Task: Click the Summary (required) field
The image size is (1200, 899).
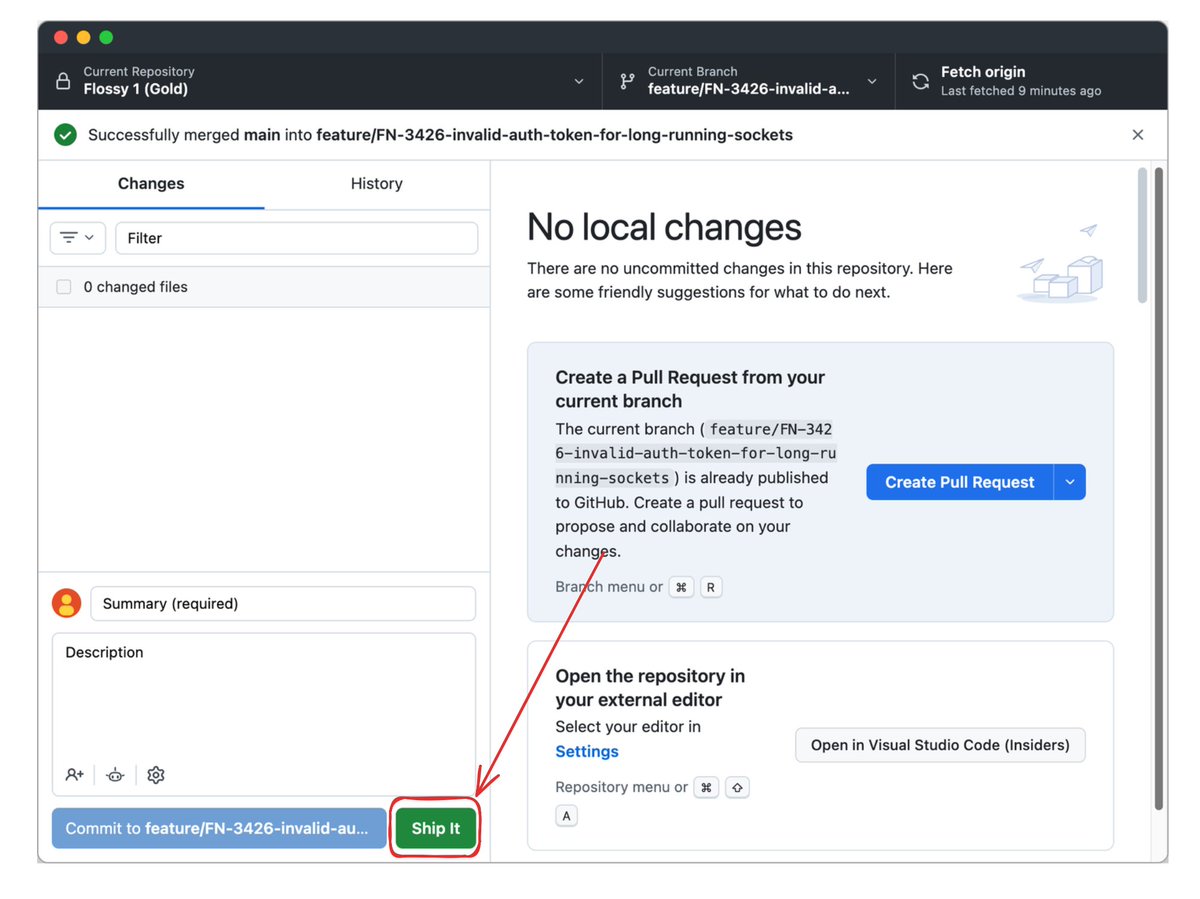Action: coord(283,604)
